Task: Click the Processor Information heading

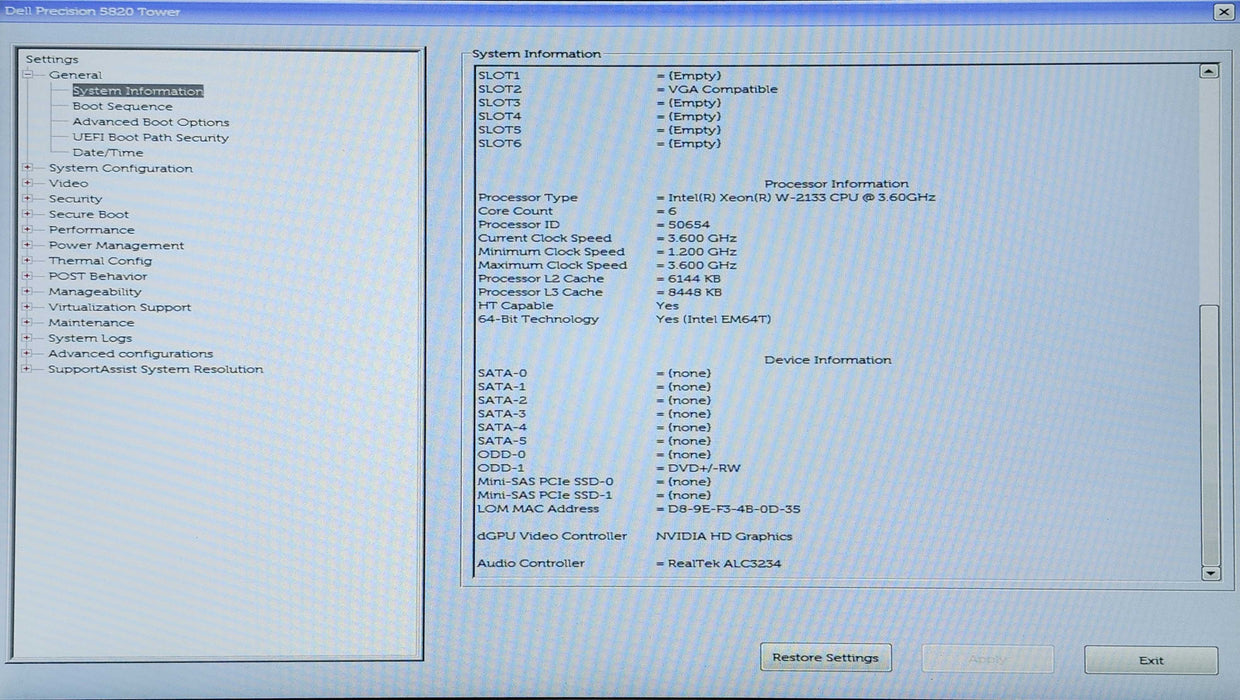Action: pyautogui.click(x=836, y=184)
